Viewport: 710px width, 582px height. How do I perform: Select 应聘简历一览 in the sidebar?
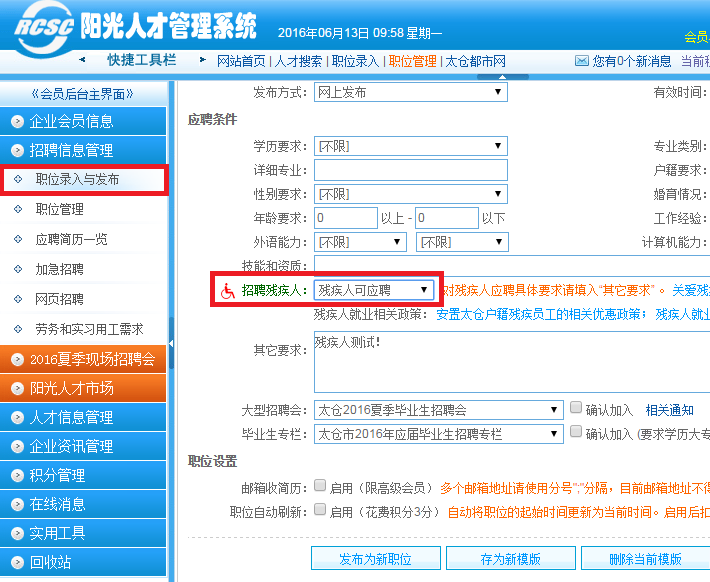click(x=72, y=240)
